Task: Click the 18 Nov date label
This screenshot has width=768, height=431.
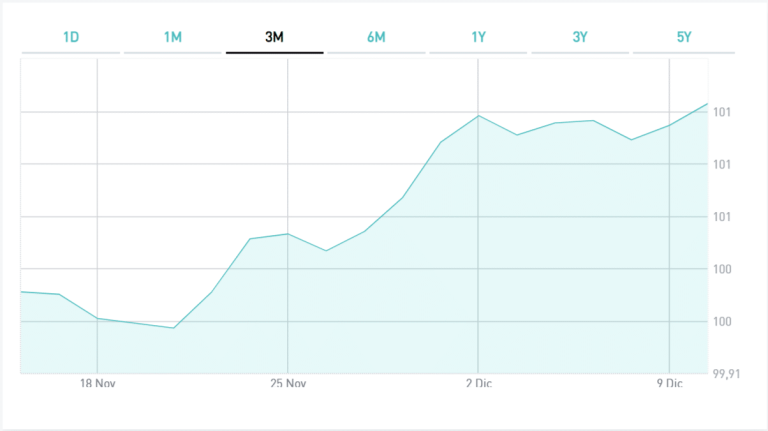Action: [97, 383]
